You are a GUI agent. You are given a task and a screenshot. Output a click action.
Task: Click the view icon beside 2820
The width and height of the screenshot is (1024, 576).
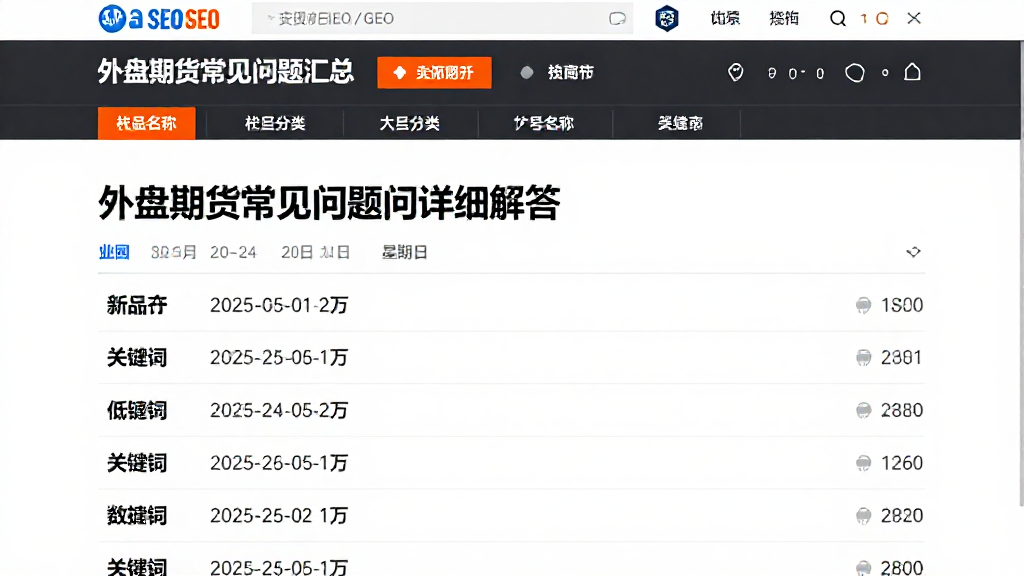[x=863, y=516]
